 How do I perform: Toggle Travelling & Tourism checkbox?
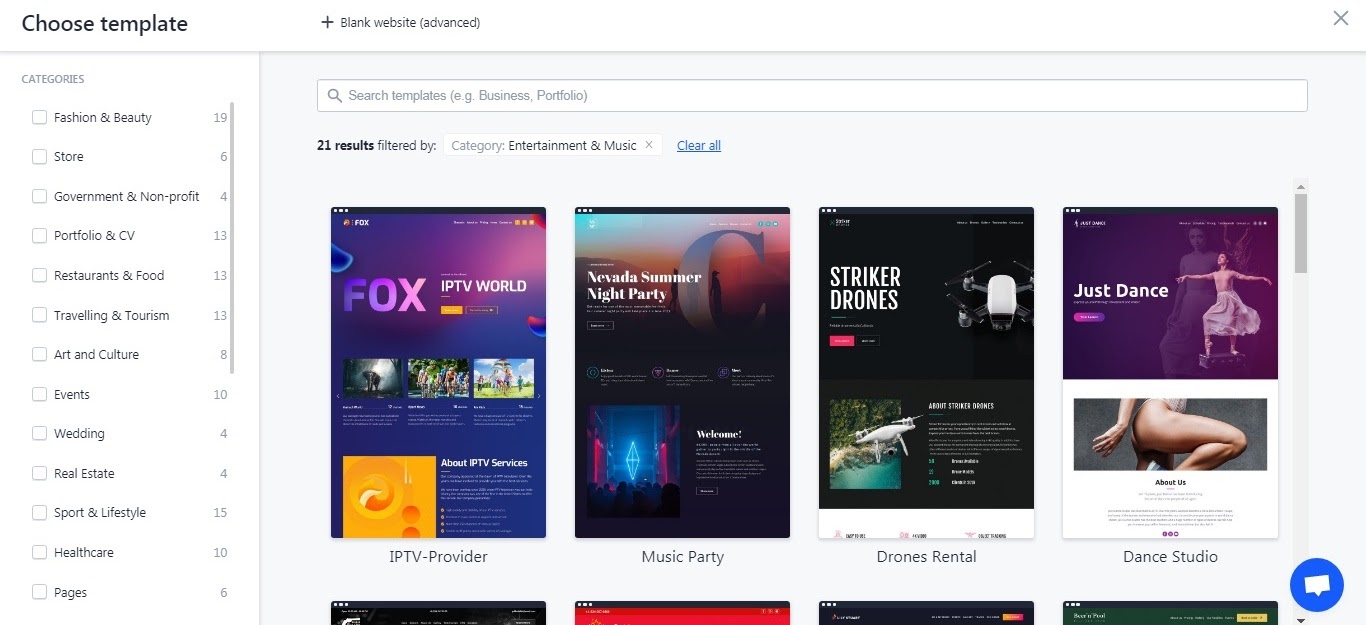[x=40, y=315]
